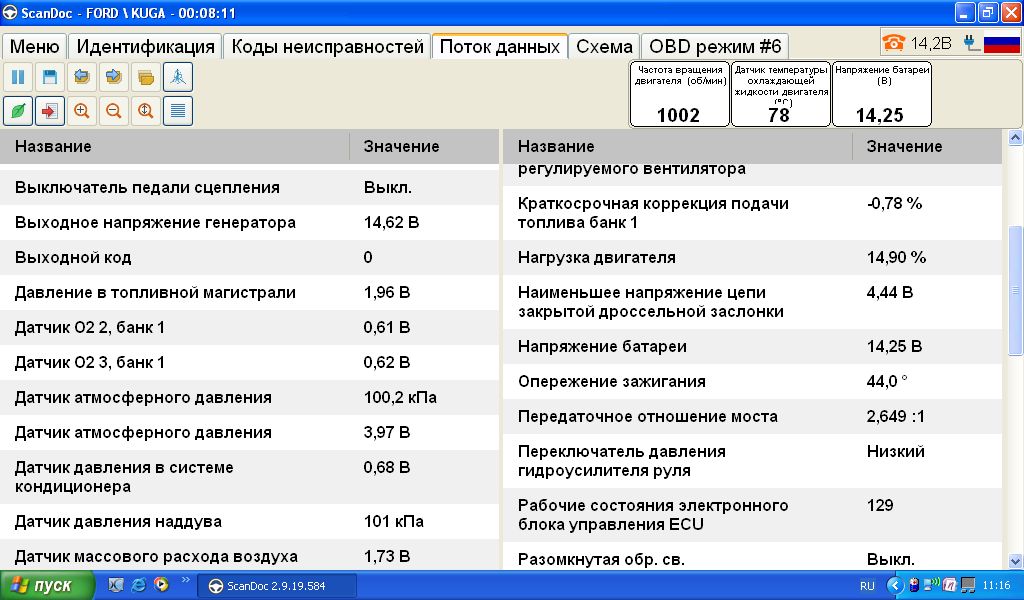Screen dimensions: 1024x600
Task: Click the stacked folders icon
Action: tap(146, 77)
